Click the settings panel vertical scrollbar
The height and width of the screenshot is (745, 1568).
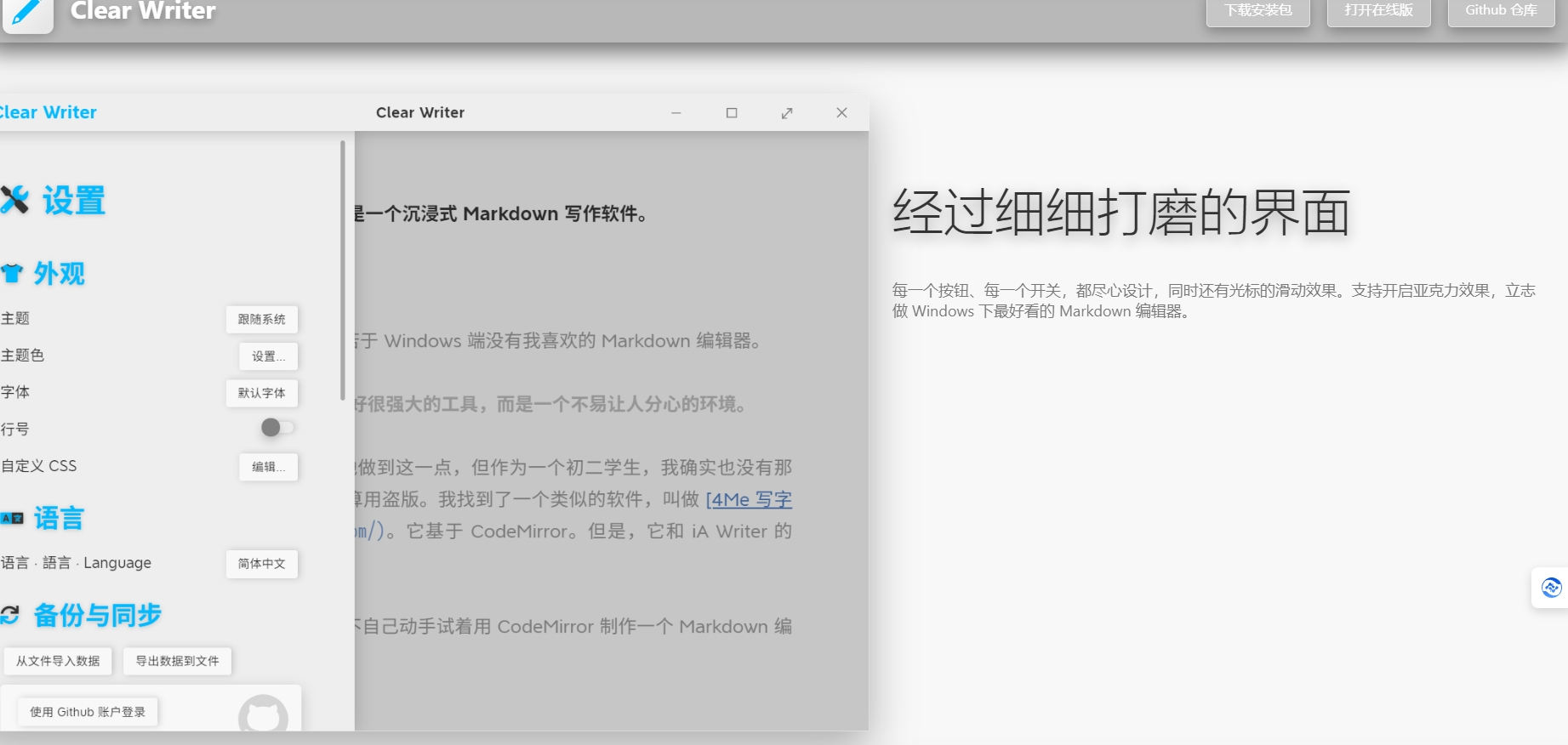click(x=343, y=270)
